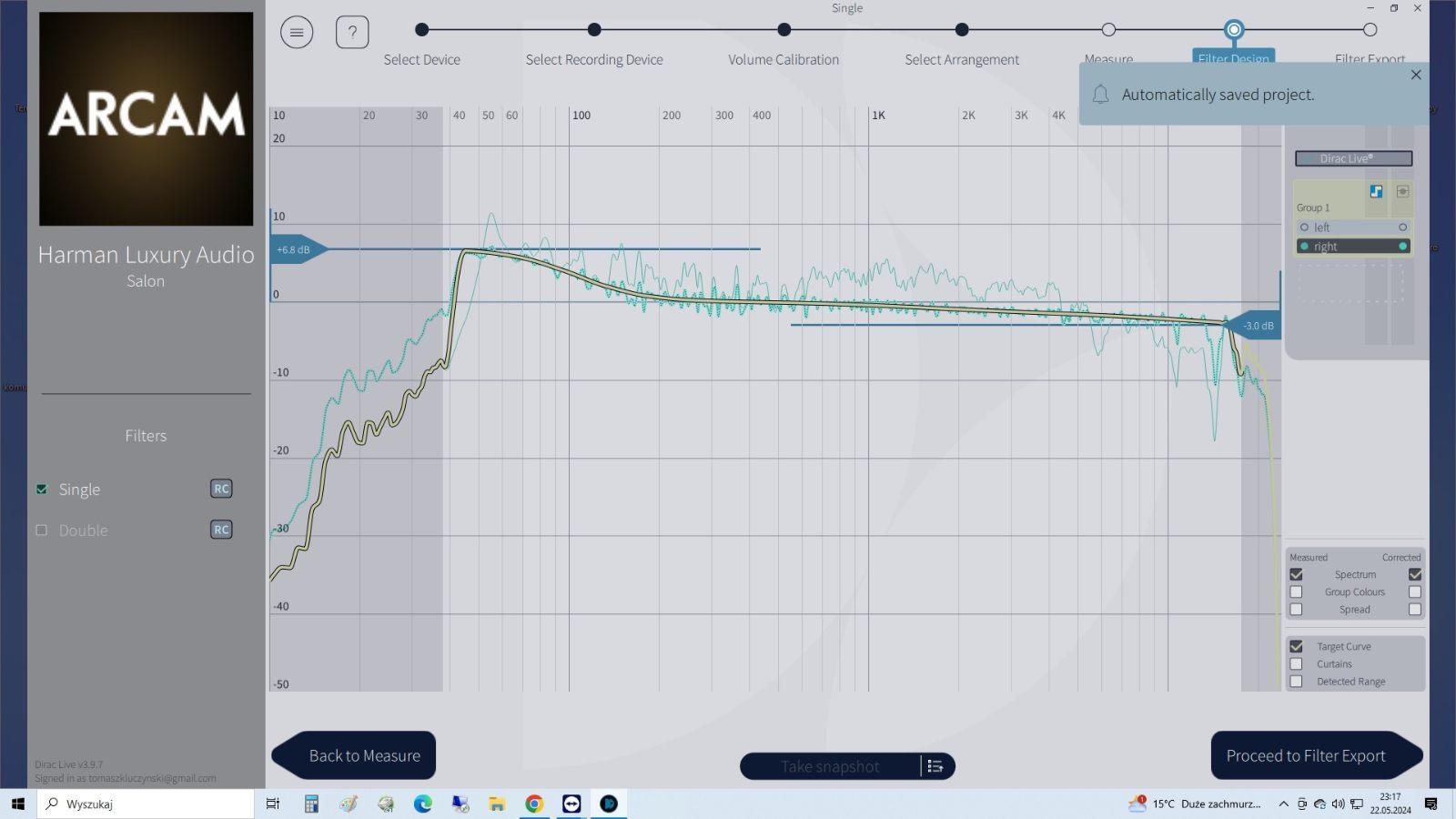Toggle the right channel's right-side circle
The width and height of the screenshot is (1456, 819).
1402,247
